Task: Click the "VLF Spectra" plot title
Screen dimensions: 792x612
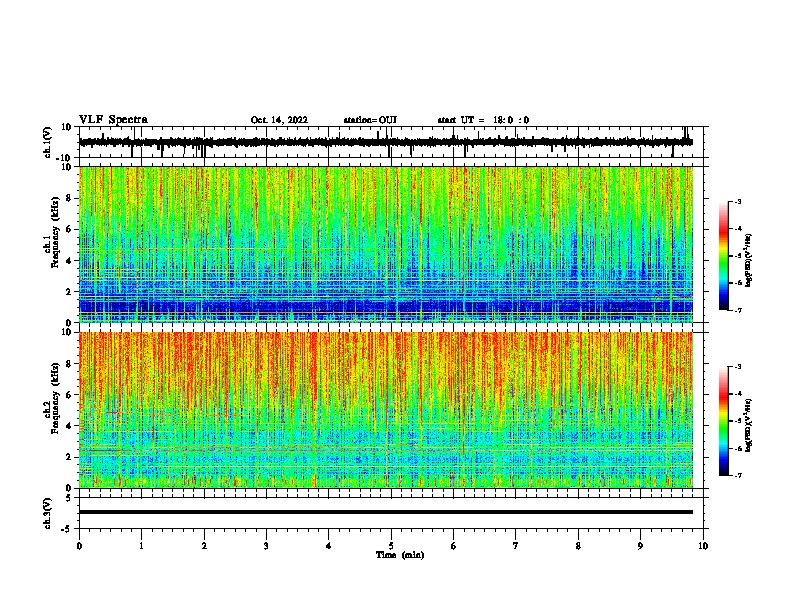Action: [x=113, y=120]
